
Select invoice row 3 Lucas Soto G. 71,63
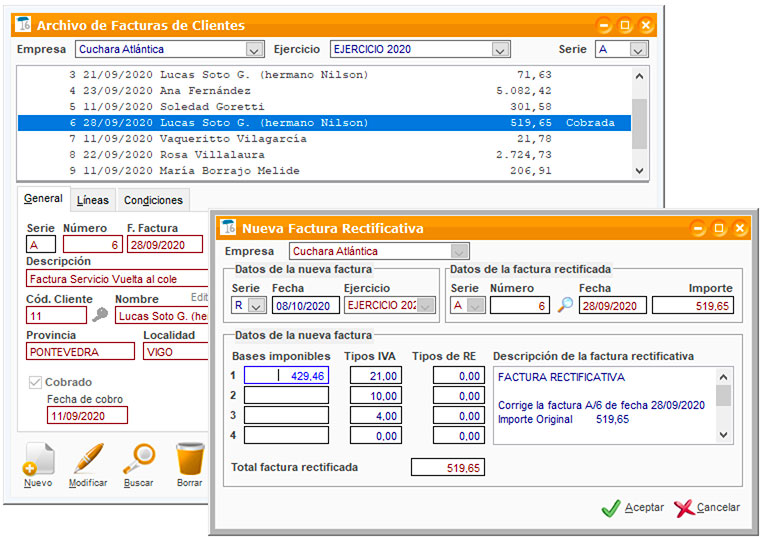[324, 75]
